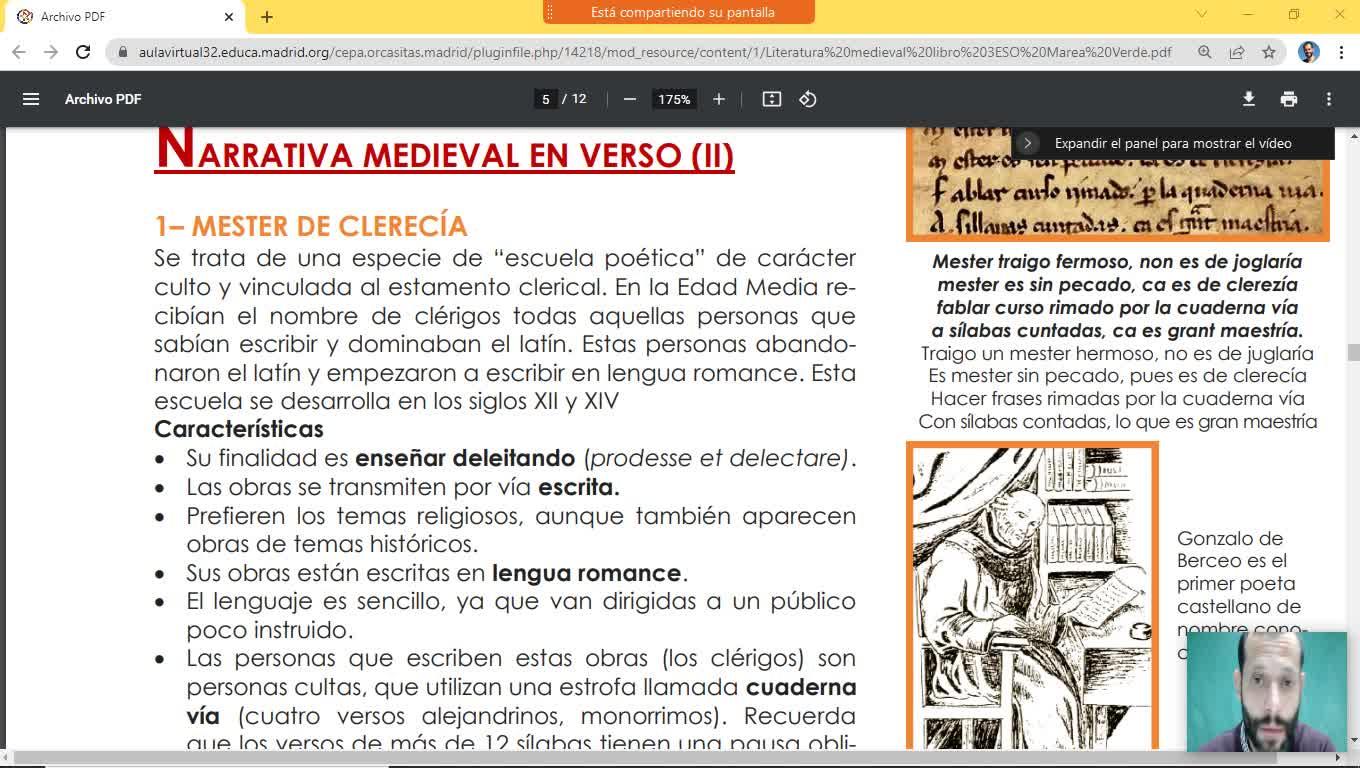Viewport: 1360px width, 768px height.
Task: Click the 'Archivo PDF' toolbar title
Action: point(103,99)
